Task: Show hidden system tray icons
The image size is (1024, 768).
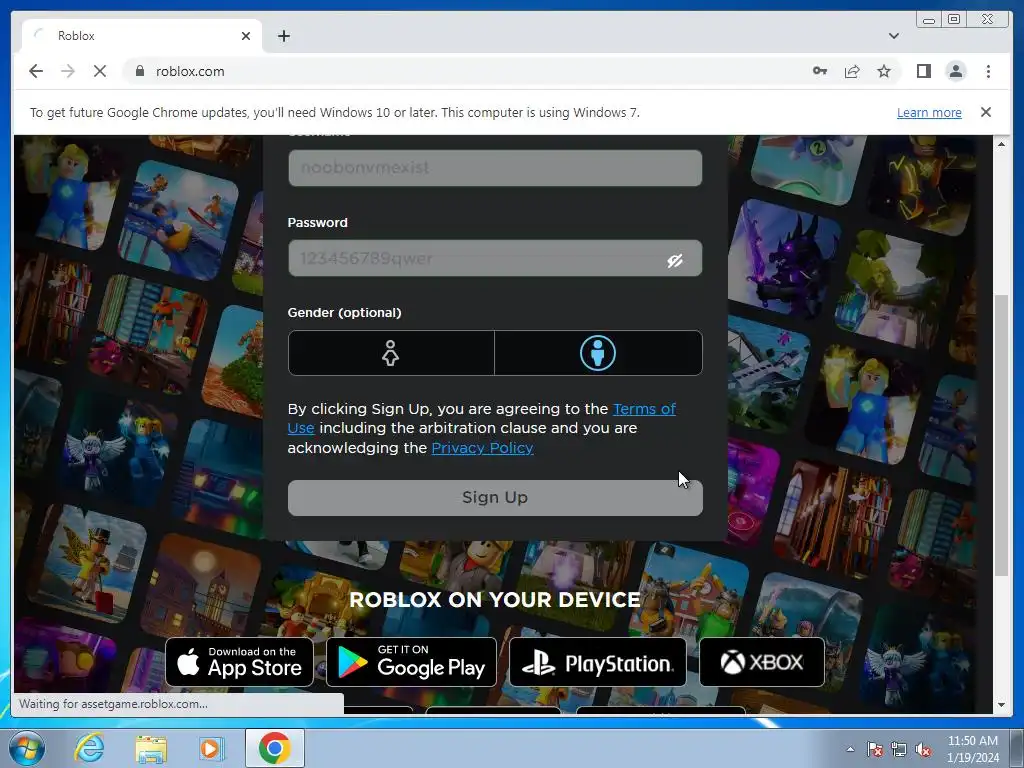Action: click(x=850, y=749)
